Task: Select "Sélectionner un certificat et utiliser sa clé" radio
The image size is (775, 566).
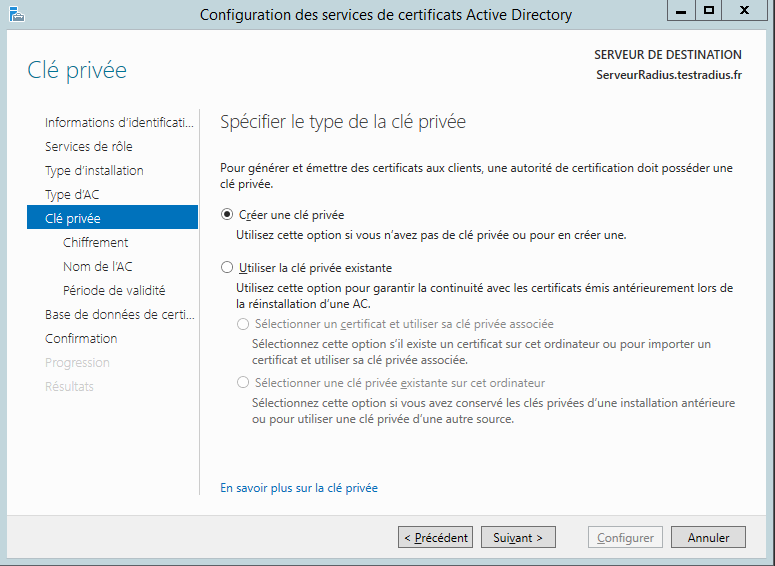Action: [243, 324]
